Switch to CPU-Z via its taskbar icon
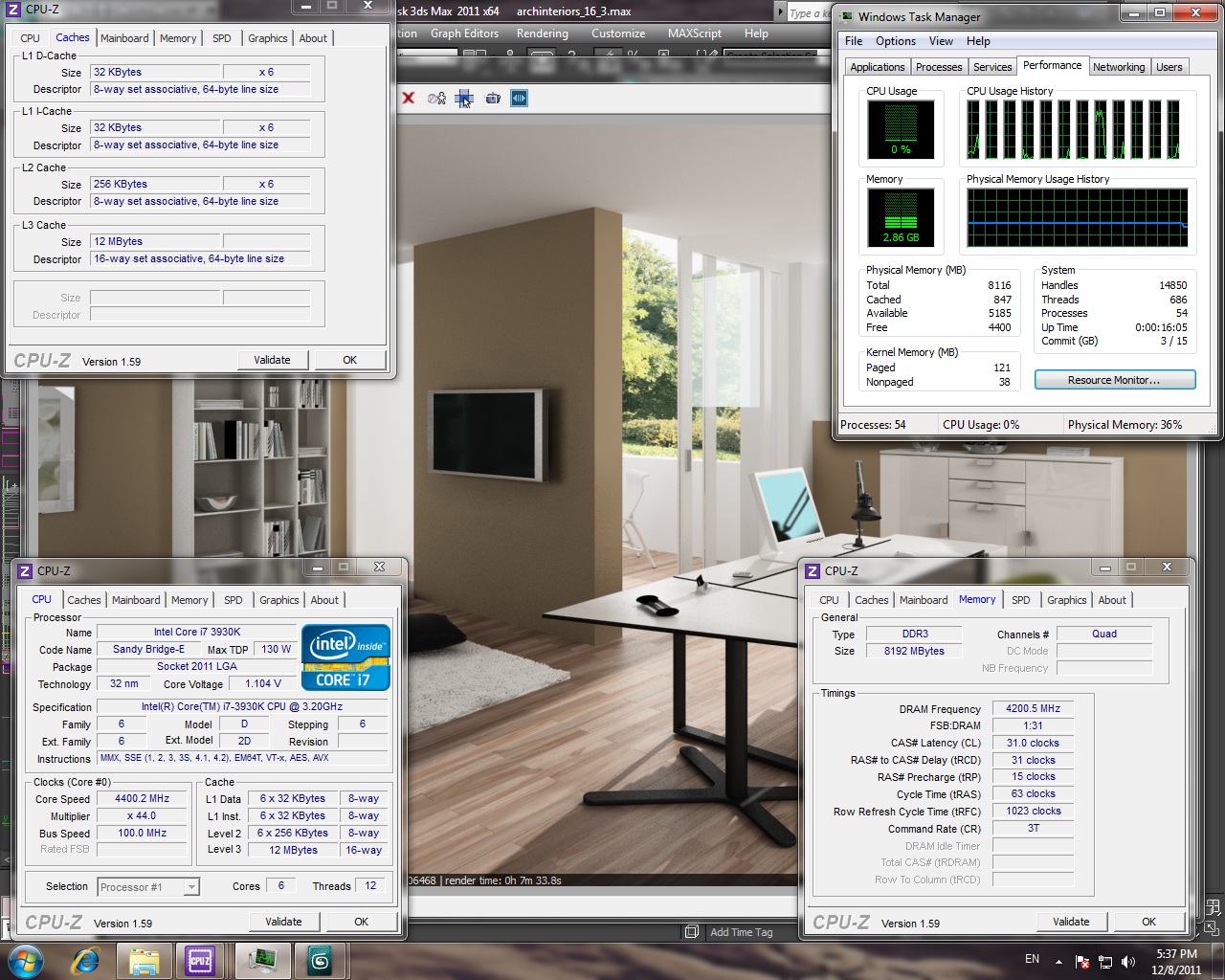This screenshot has height=980, width=1225. [x=200, y=961]
